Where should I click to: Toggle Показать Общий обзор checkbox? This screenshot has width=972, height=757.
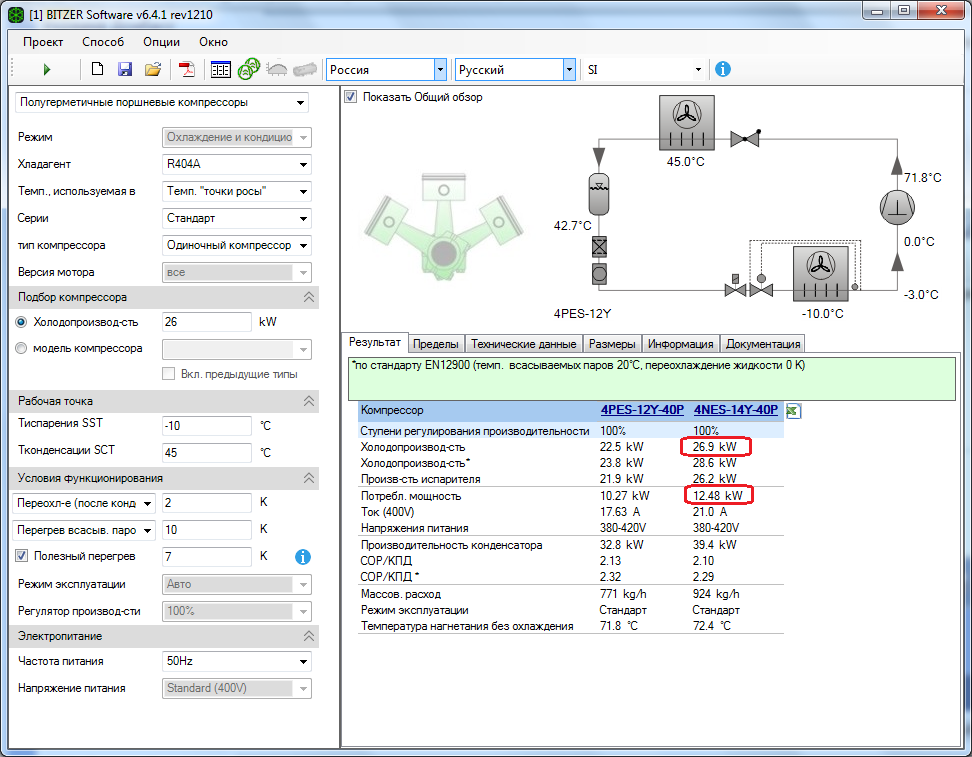(x=350, y=97)
